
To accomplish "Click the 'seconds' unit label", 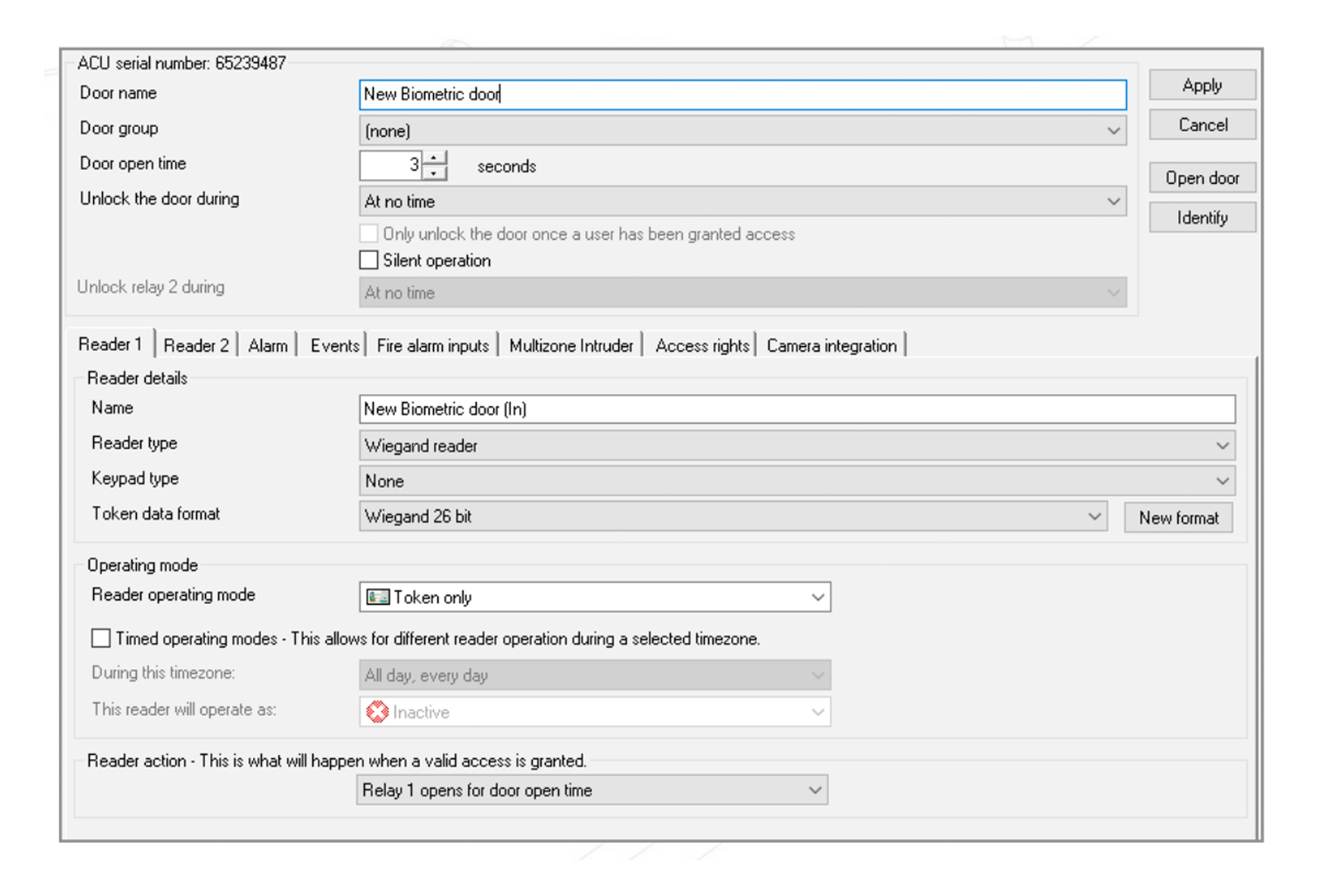I will click(x=506, y=166).
